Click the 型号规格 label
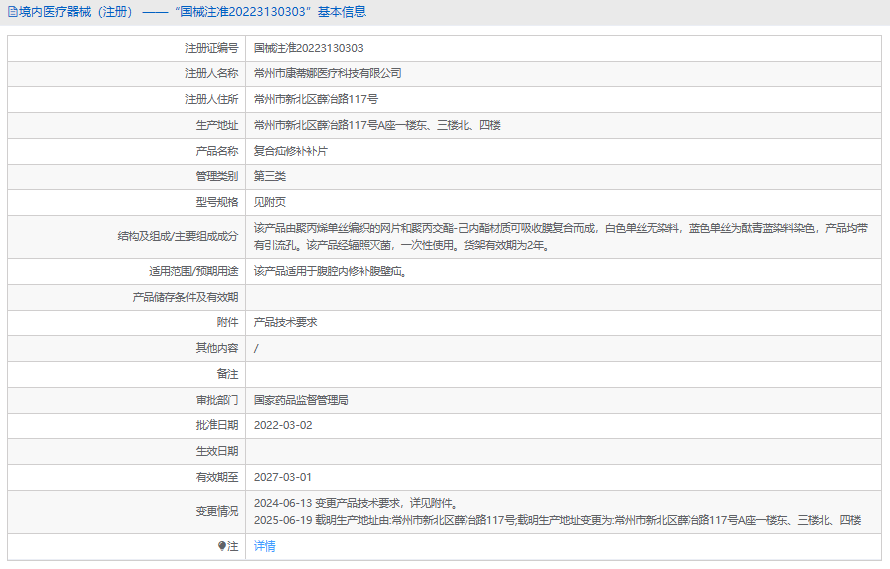 (x=217, y=202)
